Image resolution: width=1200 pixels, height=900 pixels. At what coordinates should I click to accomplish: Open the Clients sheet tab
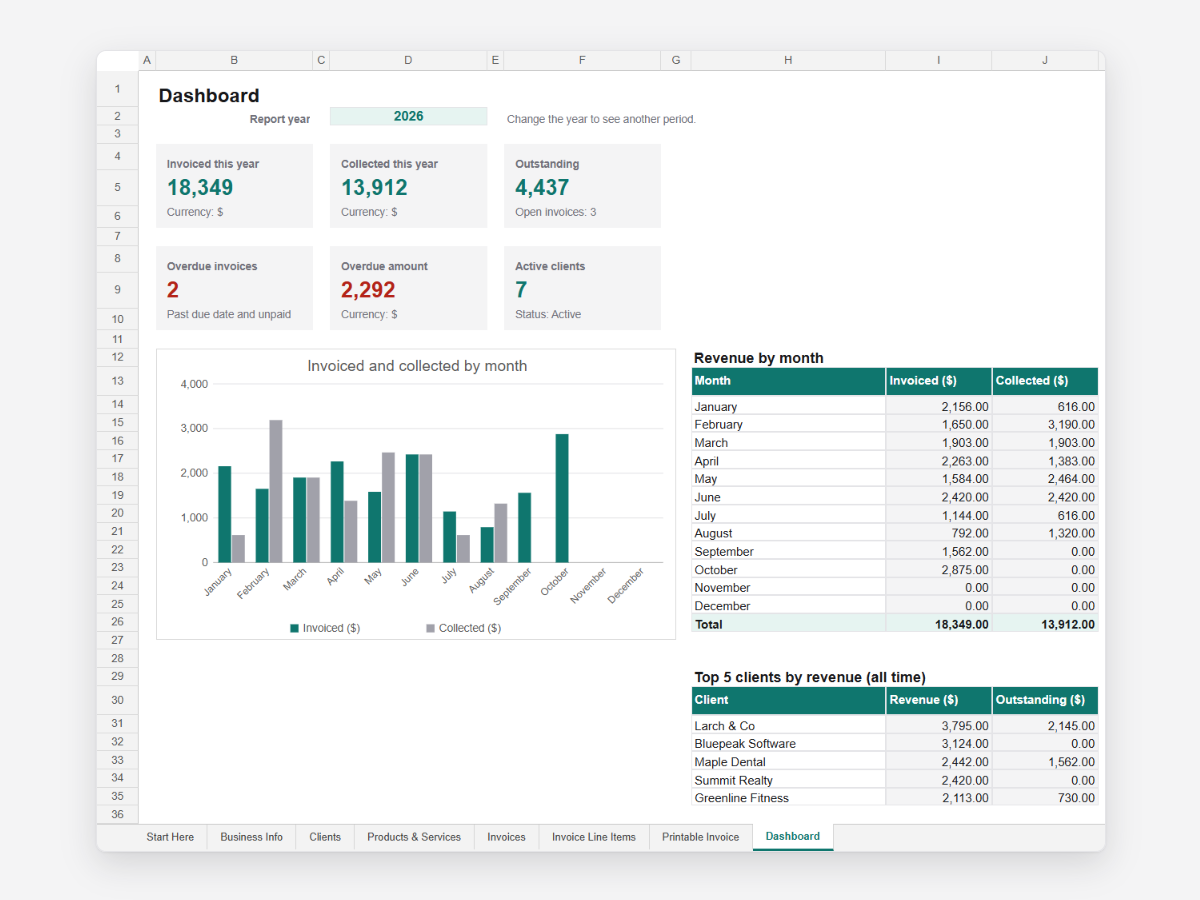tap(325, 837)
